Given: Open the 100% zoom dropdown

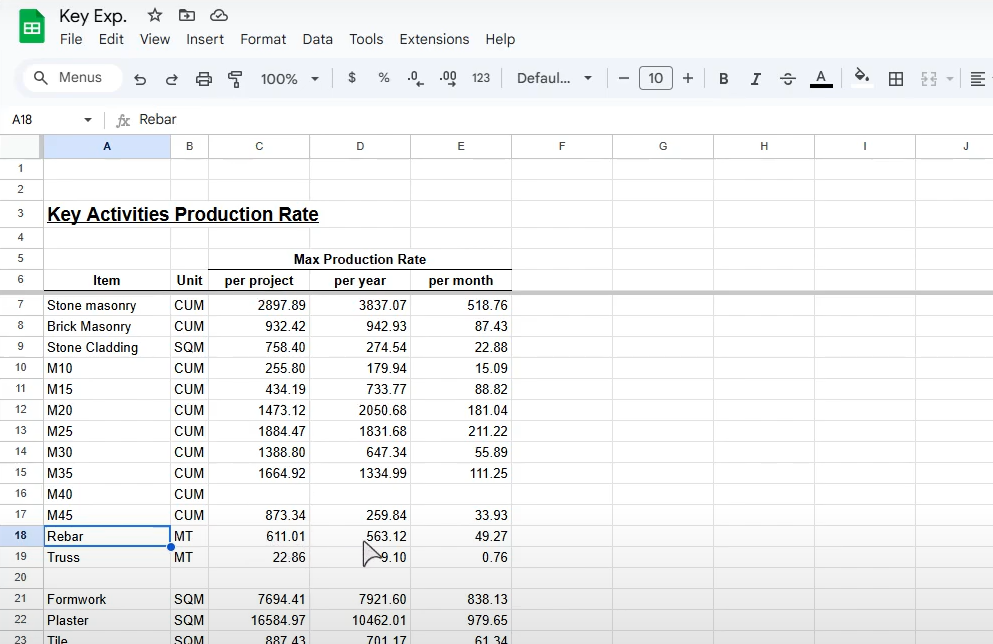Looking at the screenshot, I should tap(290, 78).
